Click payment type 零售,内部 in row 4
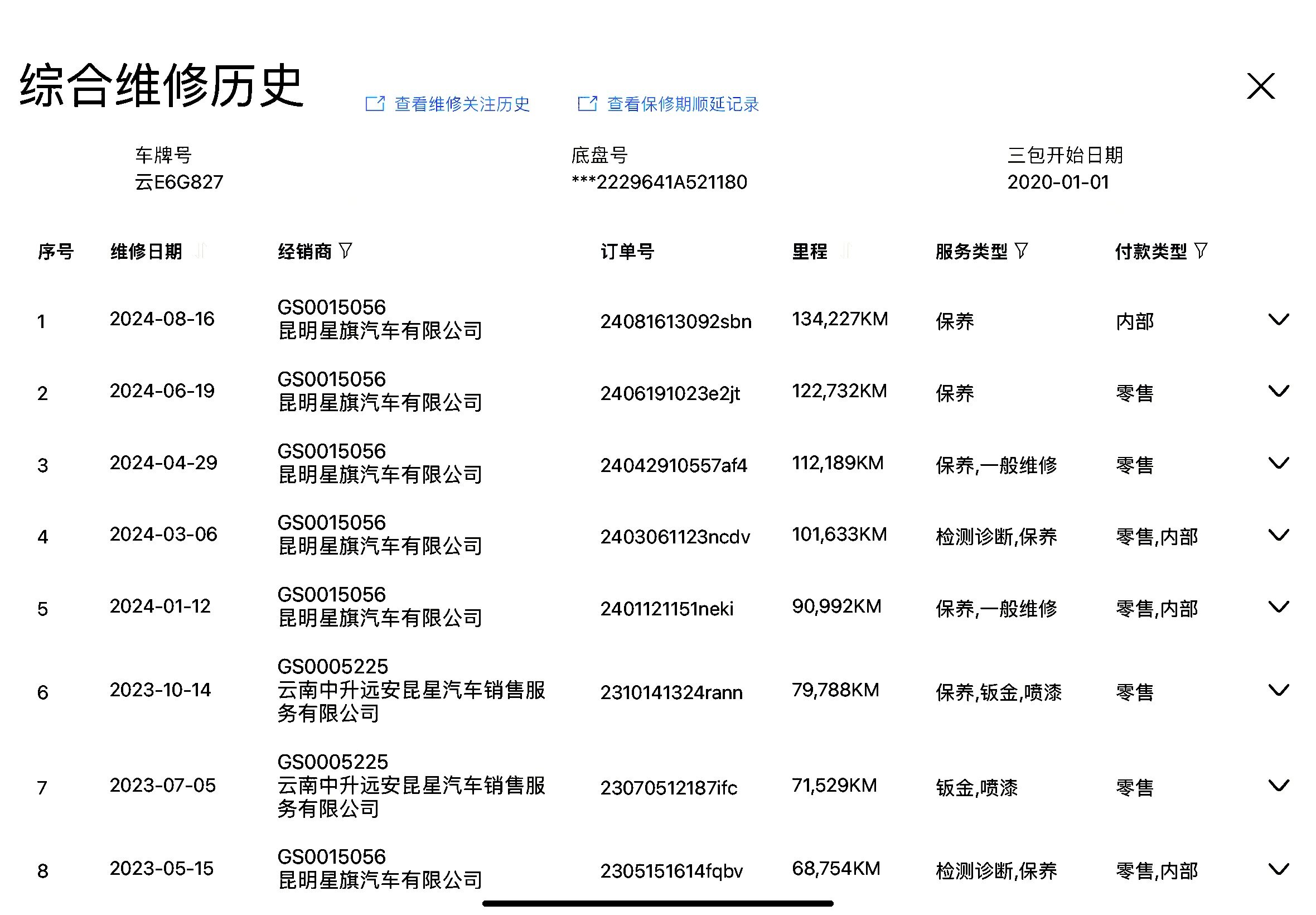The width and height of the screenshot is (1316, 915). point(1157,537)
